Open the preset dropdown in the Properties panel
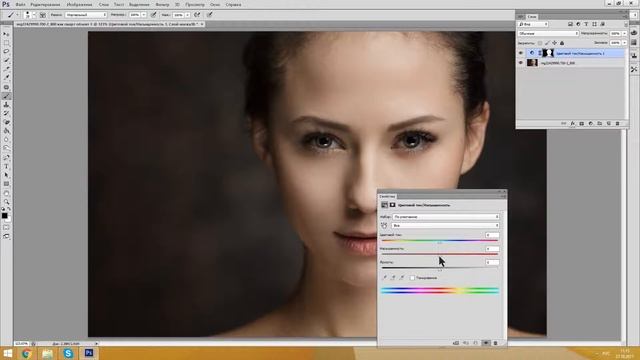The height and width of the screenshot is (360, 640). pos(446,217)
